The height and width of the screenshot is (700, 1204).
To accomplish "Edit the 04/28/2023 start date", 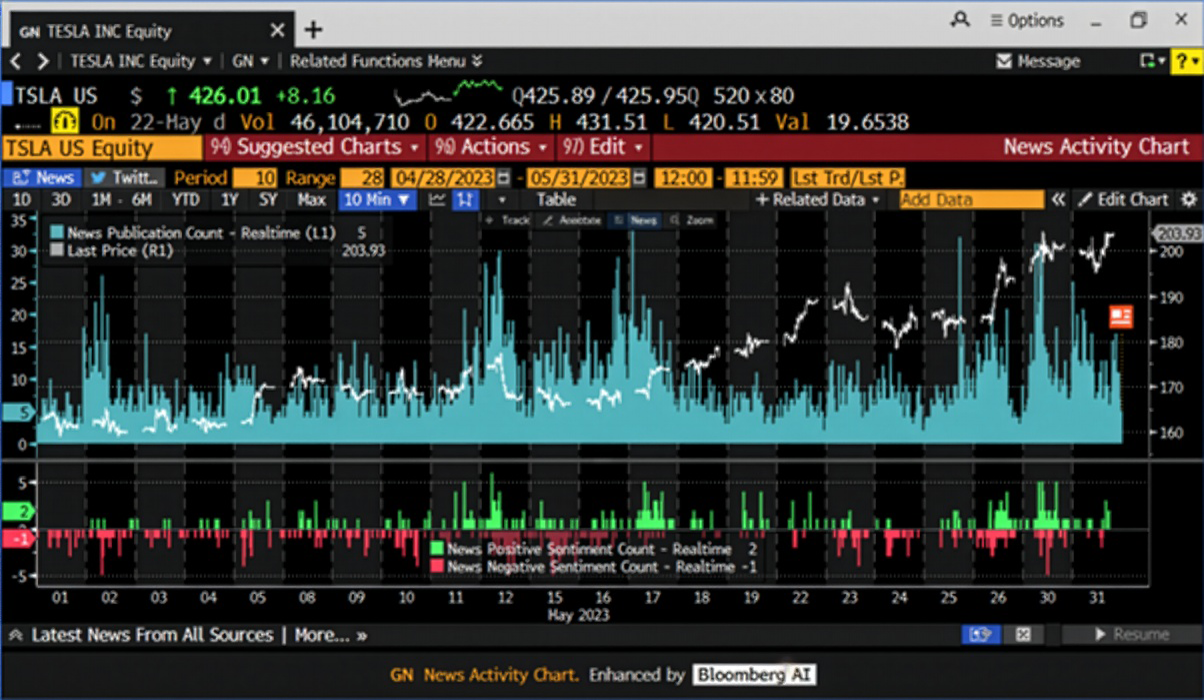I will point(443,177).
